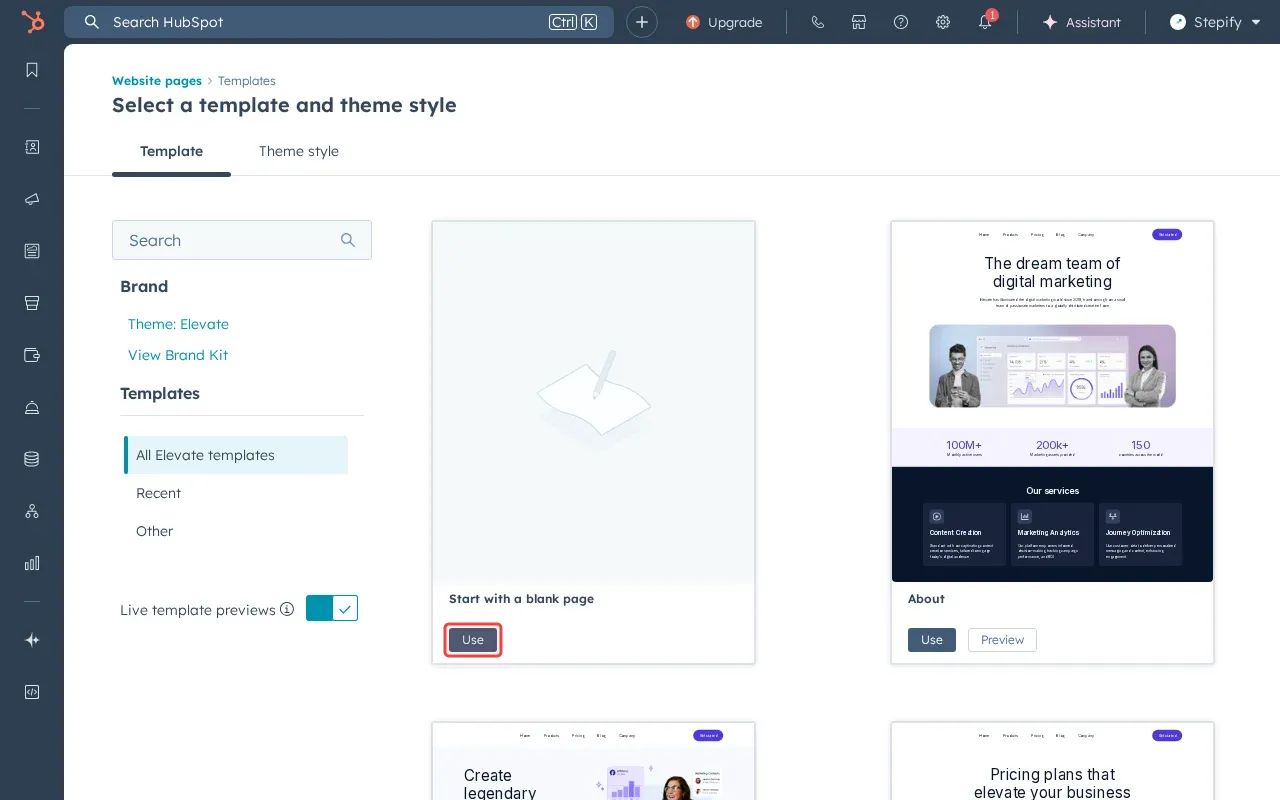Open the View Brand Kit link

pyautogui.click(x=178, y=355)
